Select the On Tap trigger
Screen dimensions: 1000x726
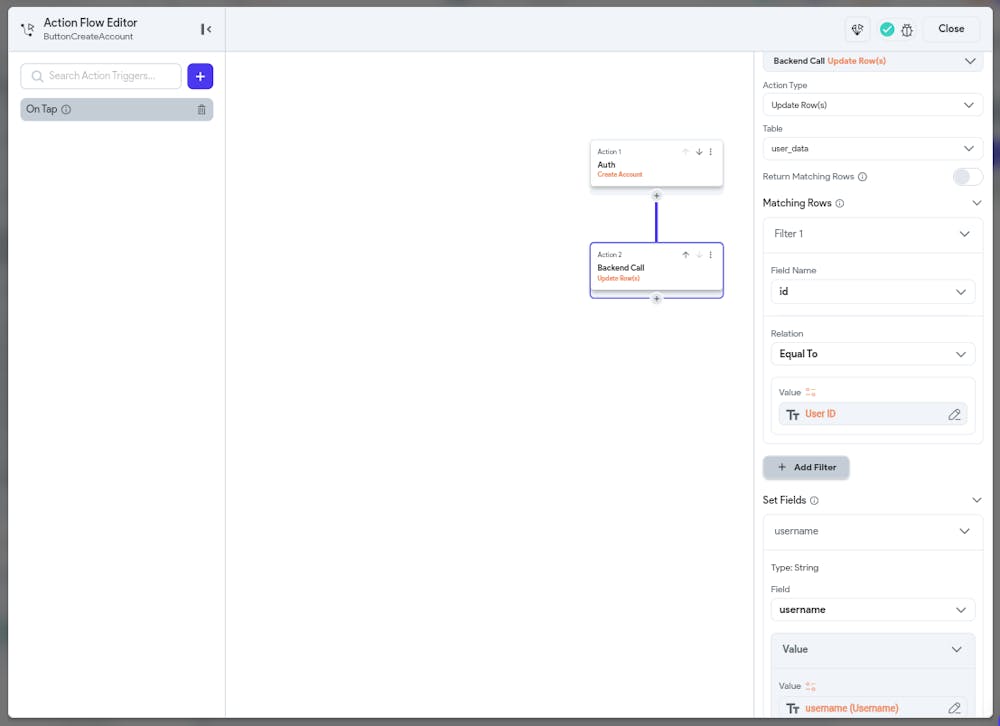click(x=117, y=110)
